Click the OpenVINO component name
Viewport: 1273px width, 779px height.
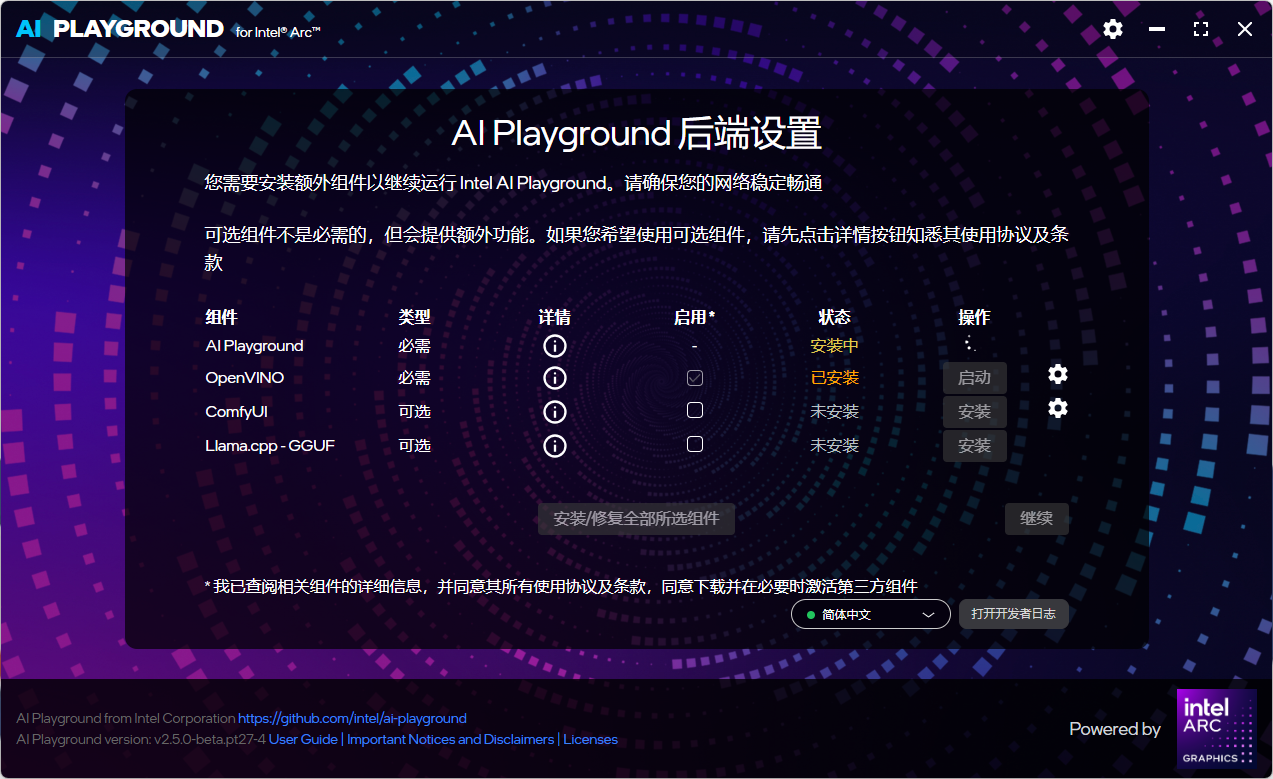[244, 378]
